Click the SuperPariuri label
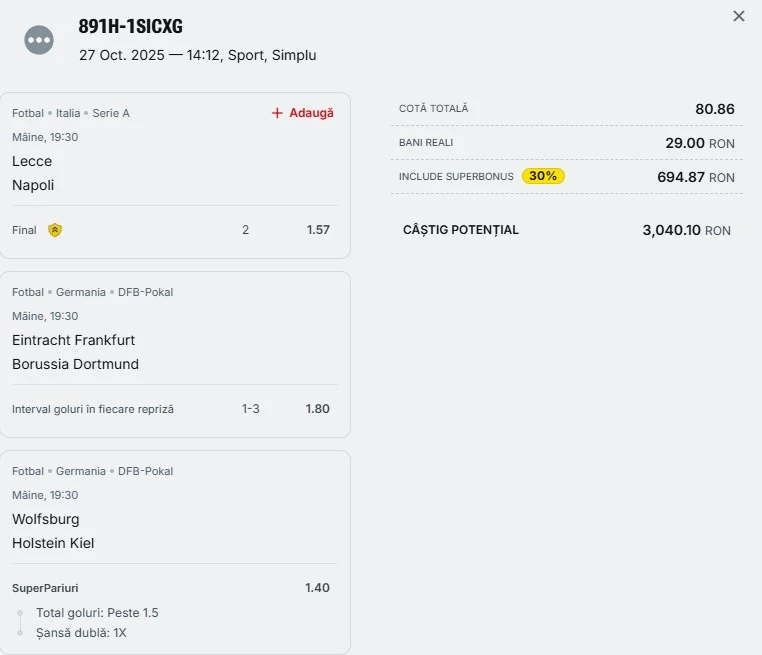762x655 pixels. 45,588
